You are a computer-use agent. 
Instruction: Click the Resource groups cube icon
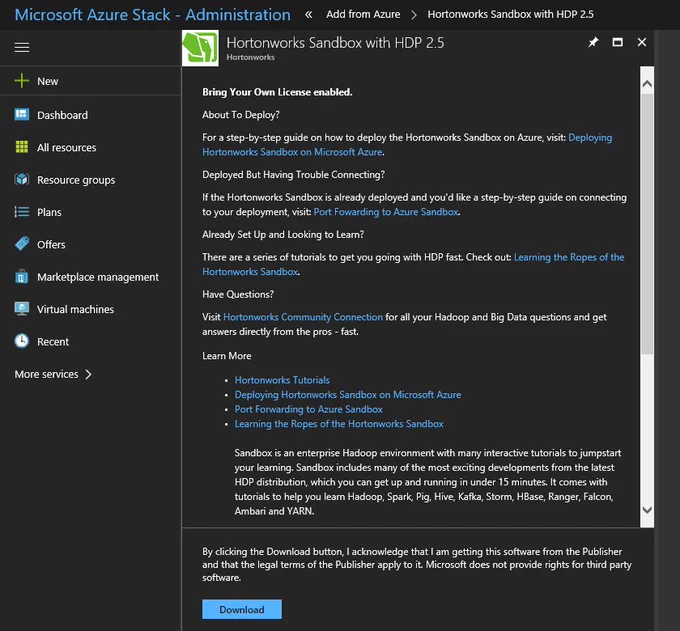coord(22,179)
